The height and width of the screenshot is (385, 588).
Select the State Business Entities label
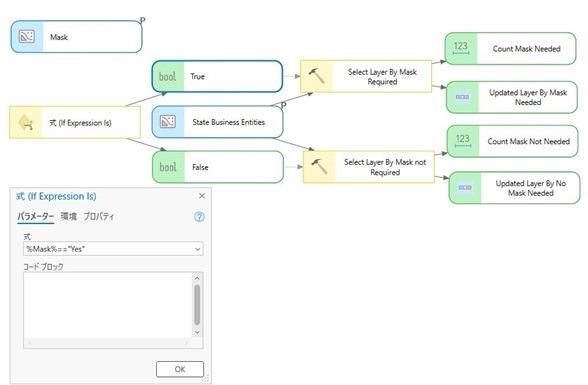pyautogui.click(x=228, y=122)
